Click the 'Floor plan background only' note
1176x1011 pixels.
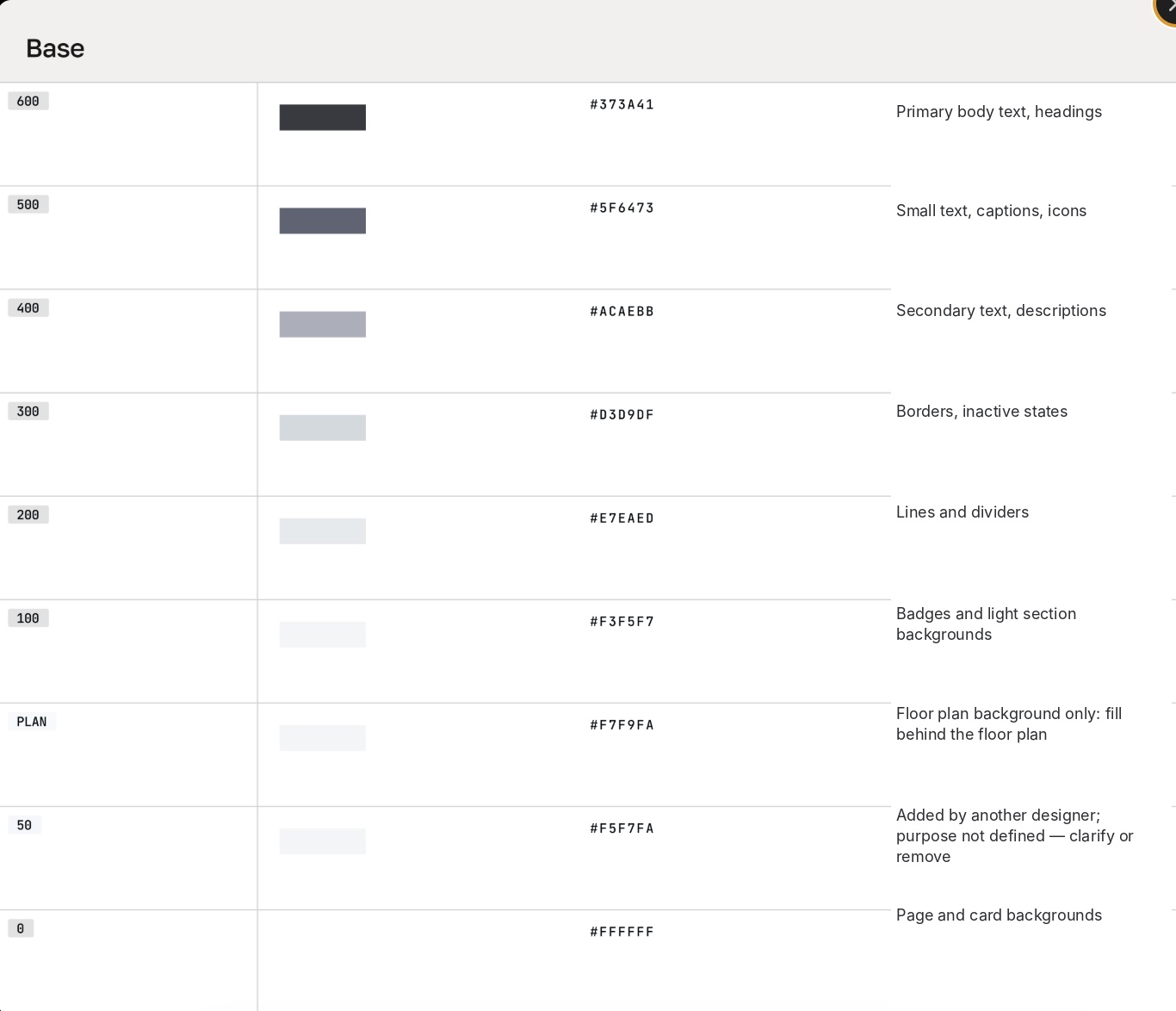coord(1009,724)
